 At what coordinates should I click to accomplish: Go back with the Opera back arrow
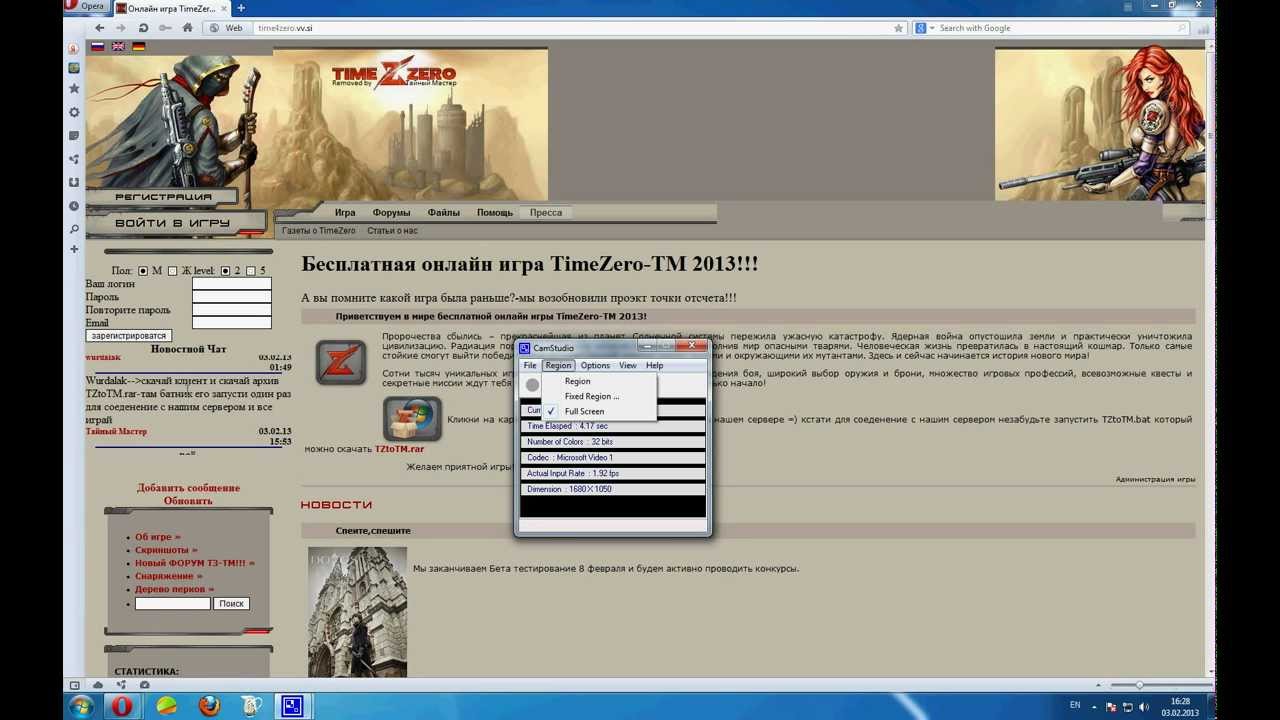(x=100, y=28)
